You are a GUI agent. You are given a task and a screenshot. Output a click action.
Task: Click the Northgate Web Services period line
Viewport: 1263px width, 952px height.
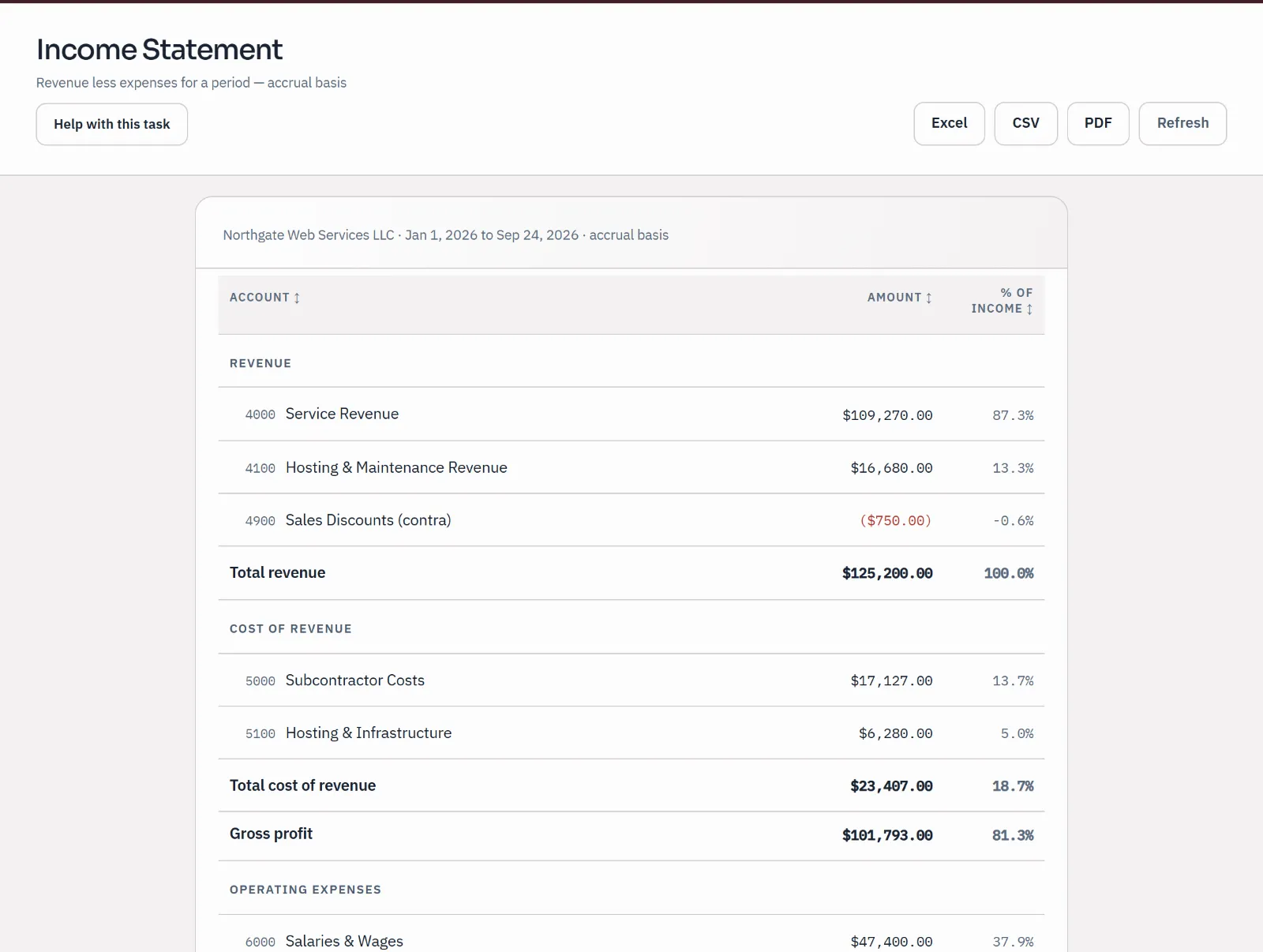(445, 235)
